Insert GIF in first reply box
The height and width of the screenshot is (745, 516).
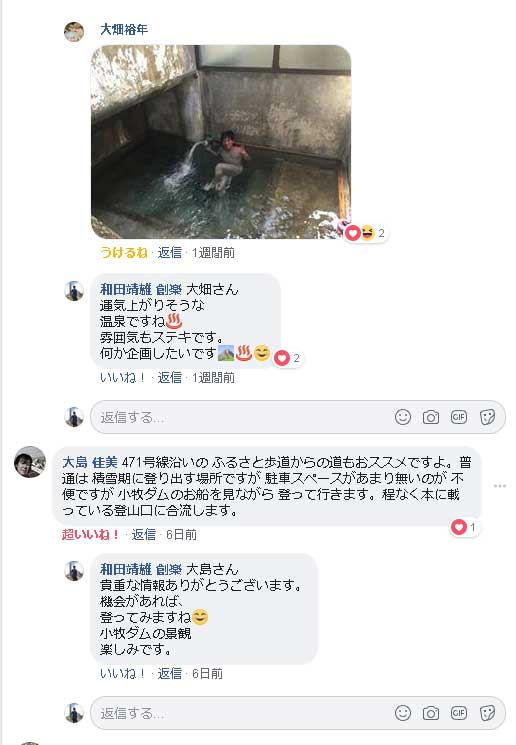(459, 417)
